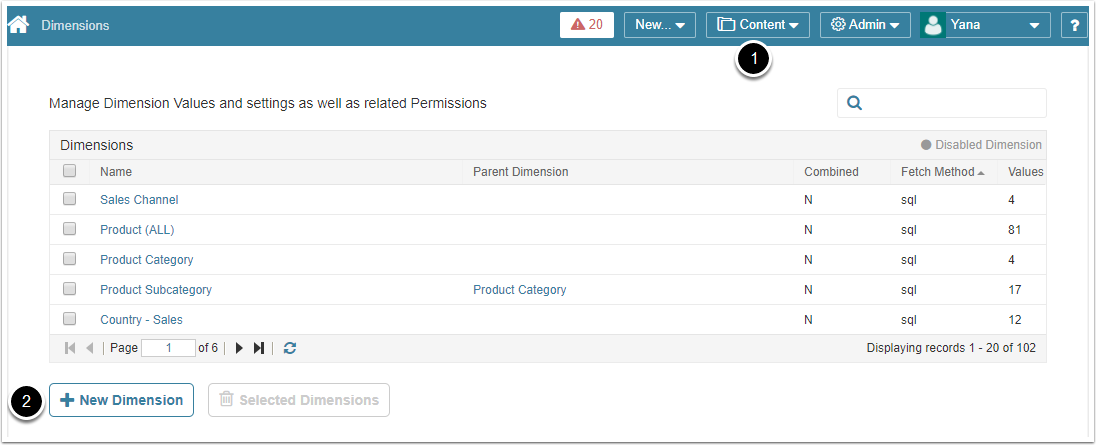This screenshot has height=445, width=1096.
Task: Click the New Dimension button
Action: click(x=121, y=400)
